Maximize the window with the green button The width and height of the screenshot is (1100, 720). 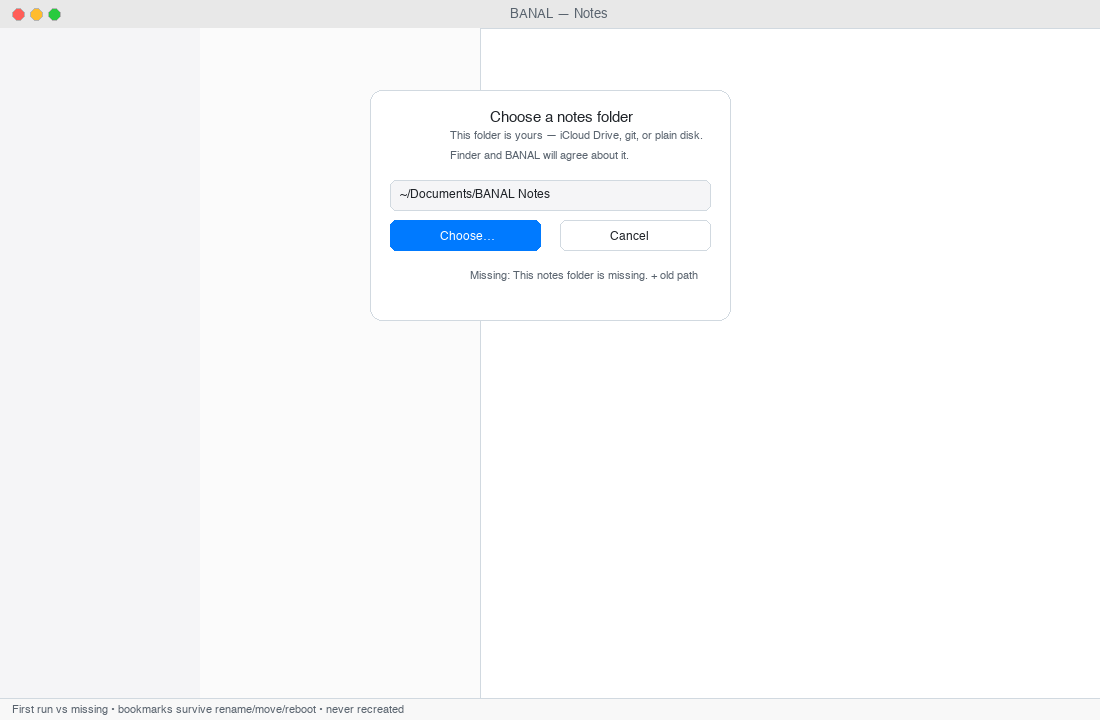[x=55, y=14]
